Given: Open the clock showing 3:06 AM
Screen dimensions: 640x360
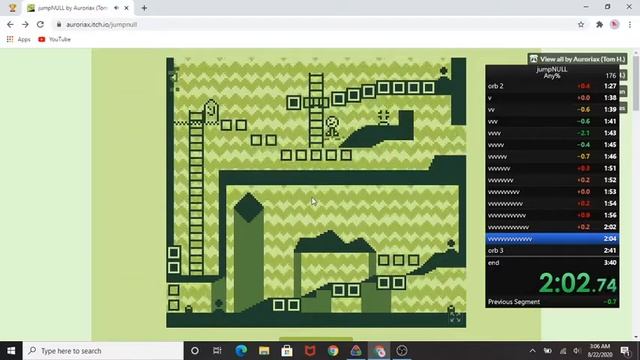Looking at the screenshot, I should [x=600, y=351].
